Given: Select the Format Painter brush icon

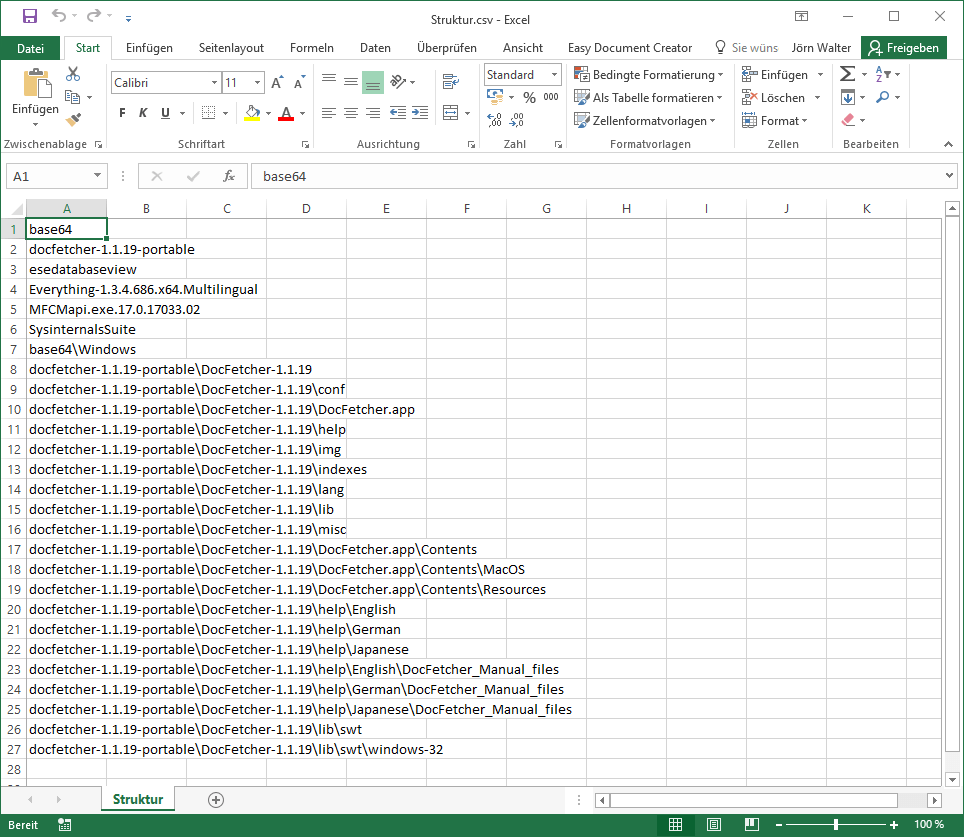Looking at the screenshot, I should (73, 119).
